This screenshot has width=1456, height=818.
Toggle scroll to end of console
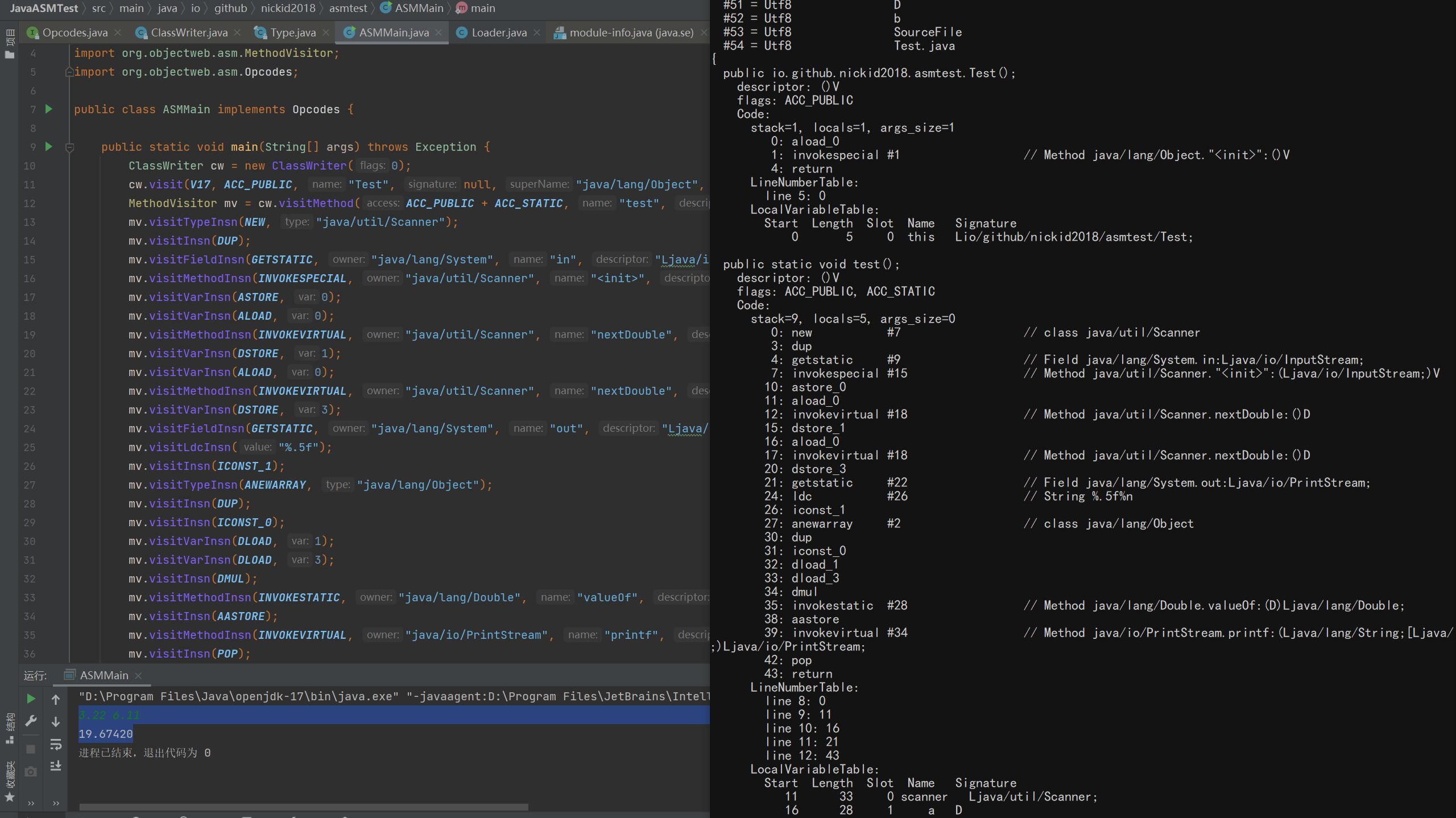(x=56, y=766)
